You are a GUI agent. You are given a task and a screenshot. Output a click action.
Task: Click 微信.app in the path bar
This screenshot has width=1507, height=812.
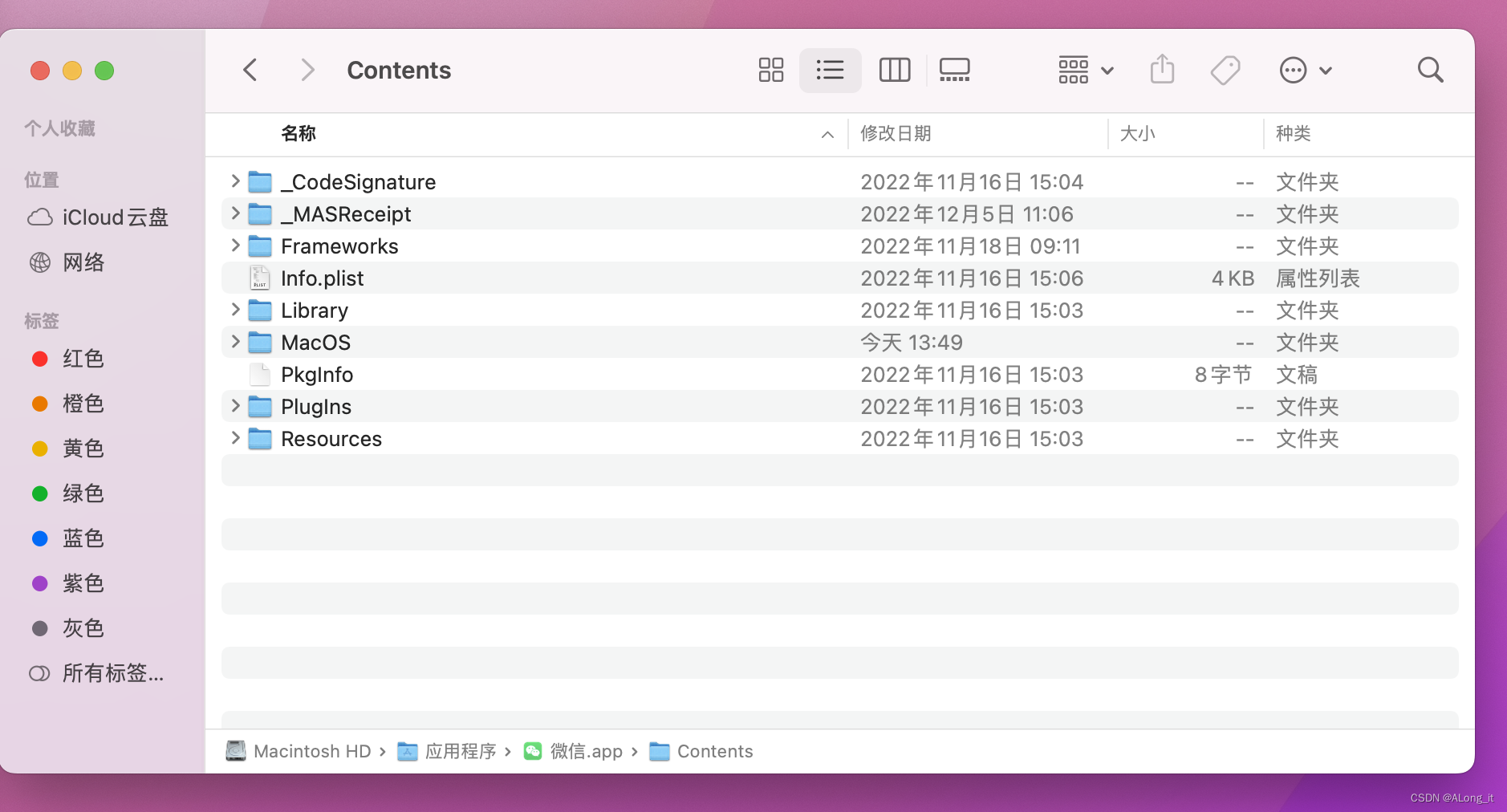[x=586, y=752]
